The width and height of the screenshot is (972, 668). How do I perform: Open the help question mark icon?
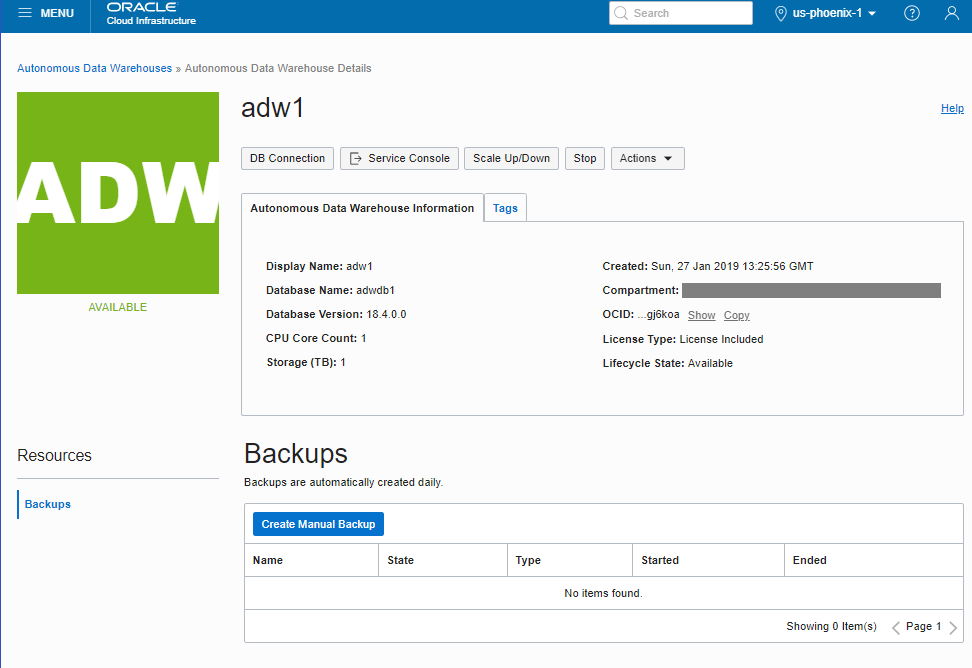[912, 13]
